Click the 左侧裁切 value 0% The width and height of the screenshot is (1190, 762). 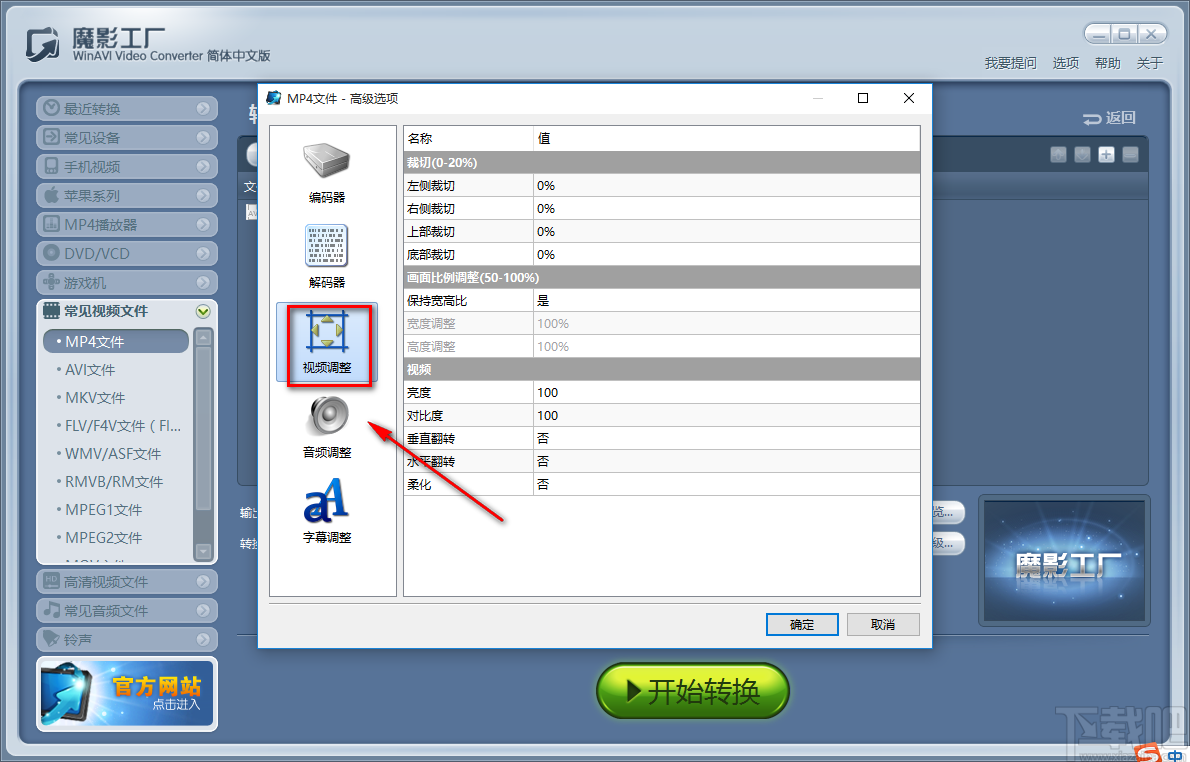pos(726,186)
